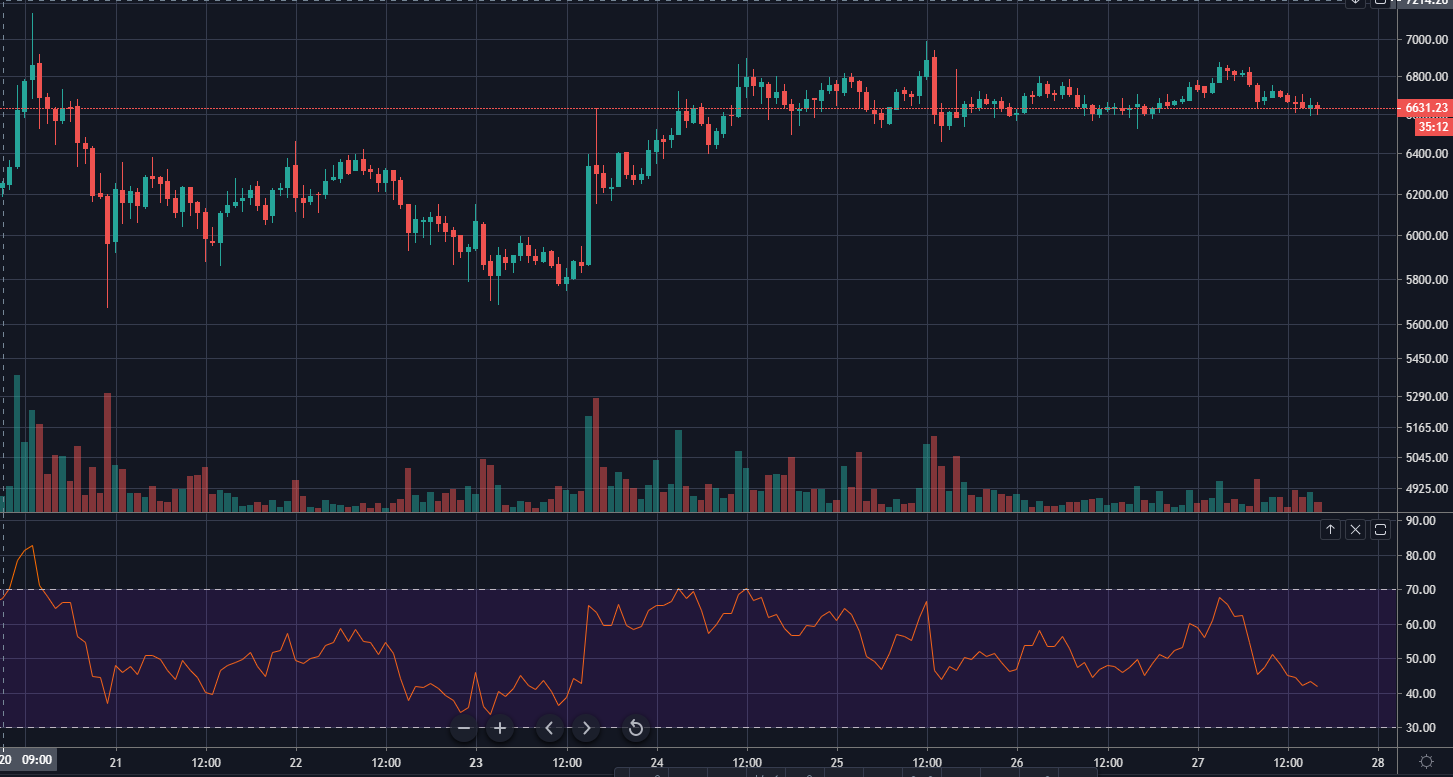
Task: Select the 5045.00 price scale label
Action: [x=1427, y=458]
